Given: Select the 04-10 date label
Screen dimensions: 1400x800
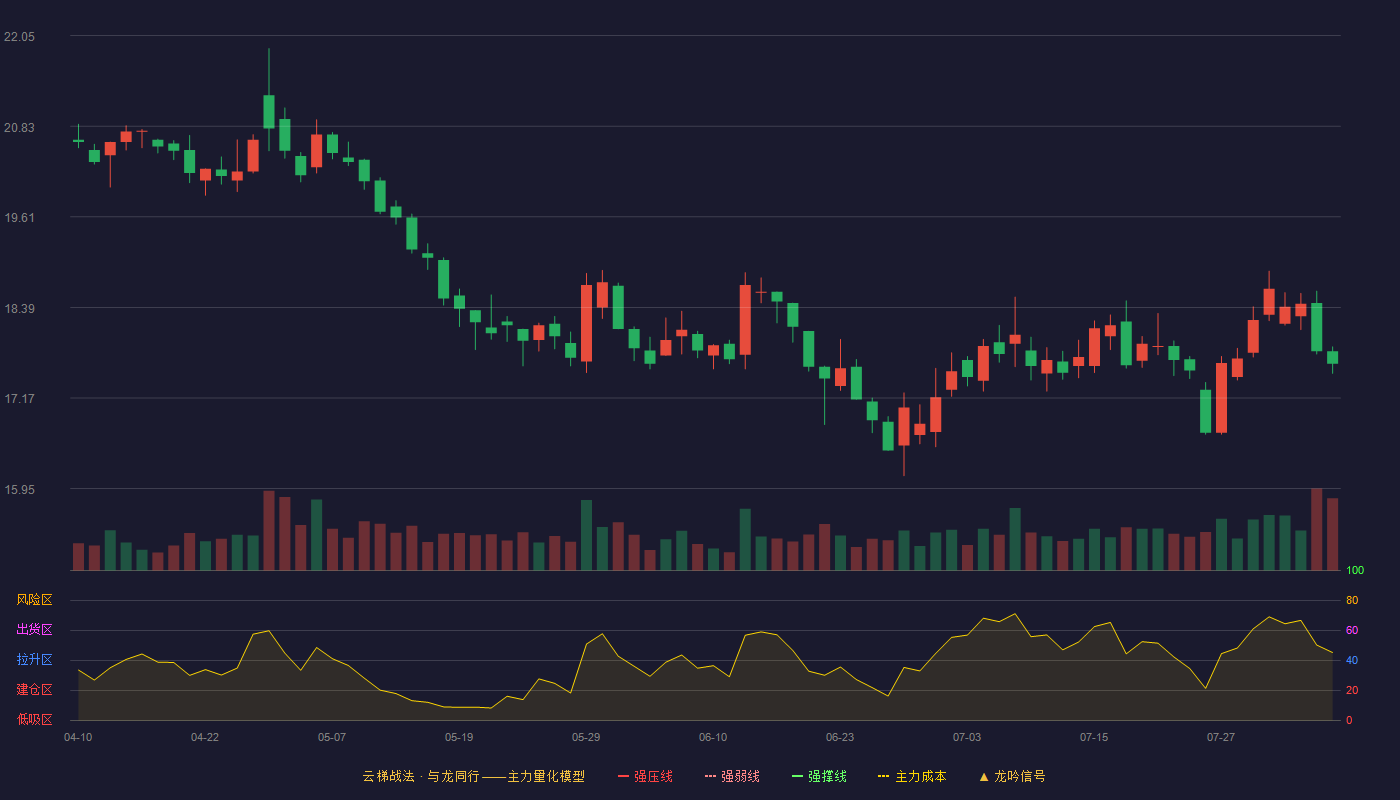Looking at the screenshot, I should (x=78, y=737).
